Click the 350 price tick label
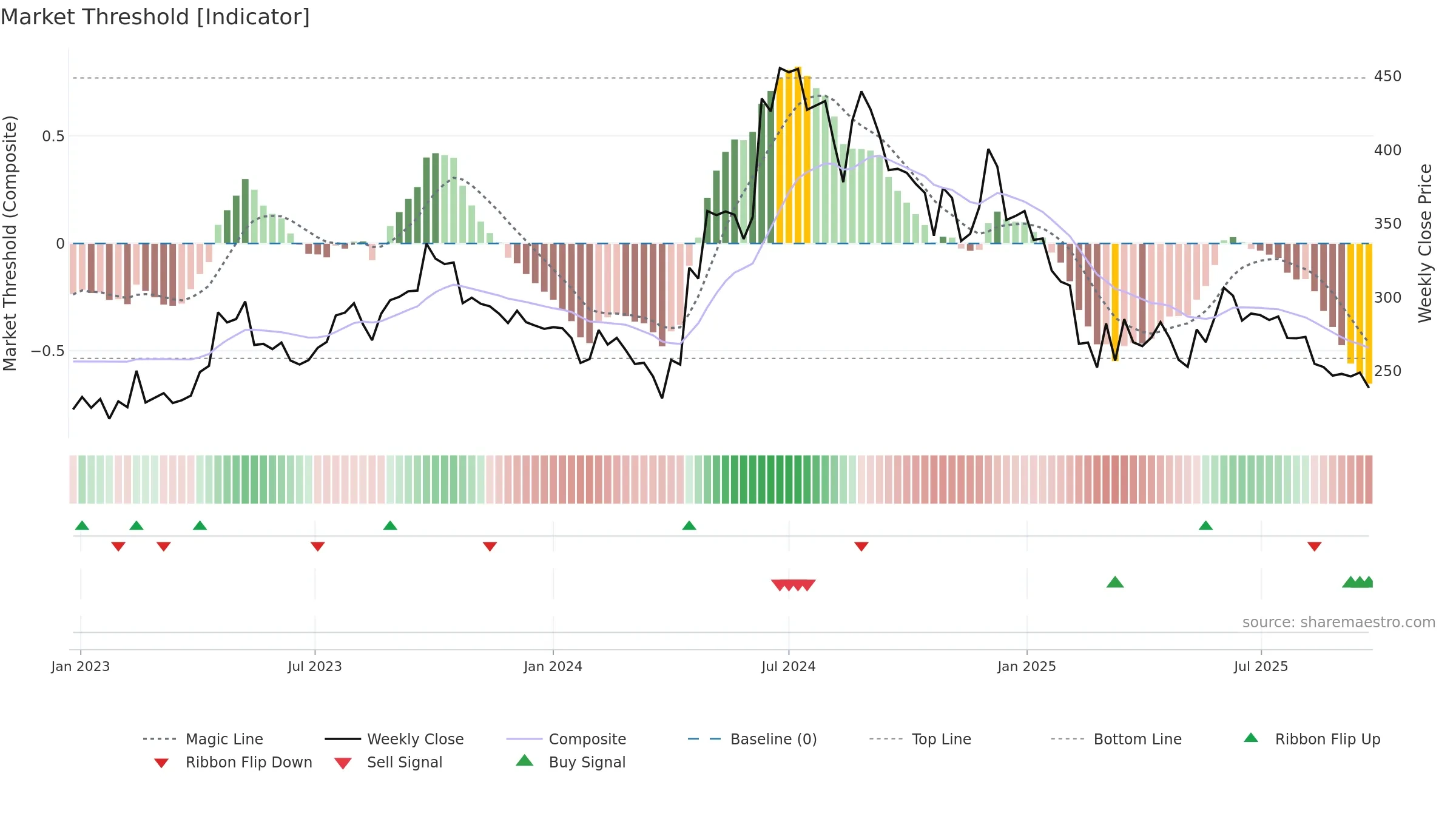The height and width of the screenshot is (819, 1456). [1387, 224]
